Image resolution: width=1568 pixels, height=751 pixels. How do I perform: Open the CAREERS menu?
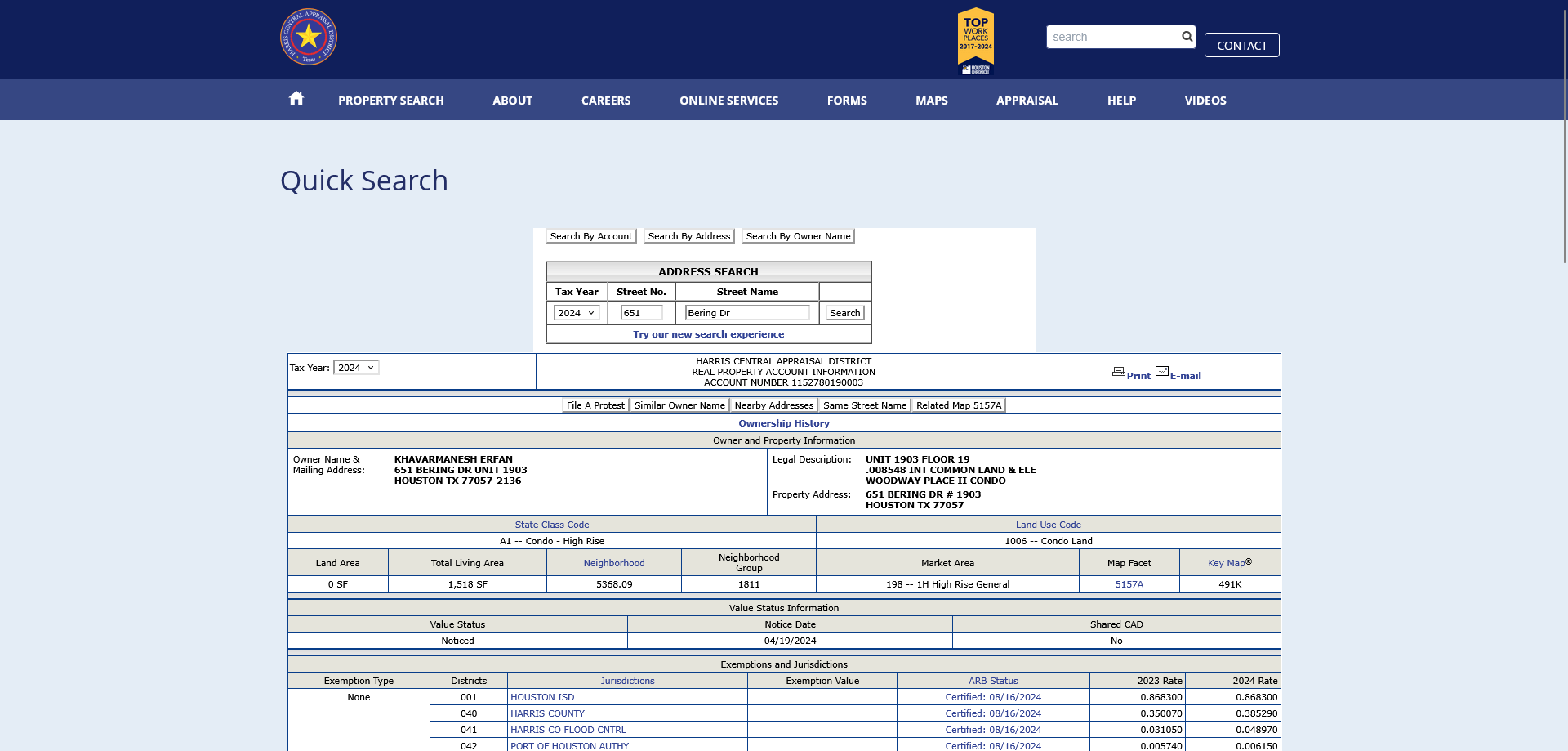[606, 101]
